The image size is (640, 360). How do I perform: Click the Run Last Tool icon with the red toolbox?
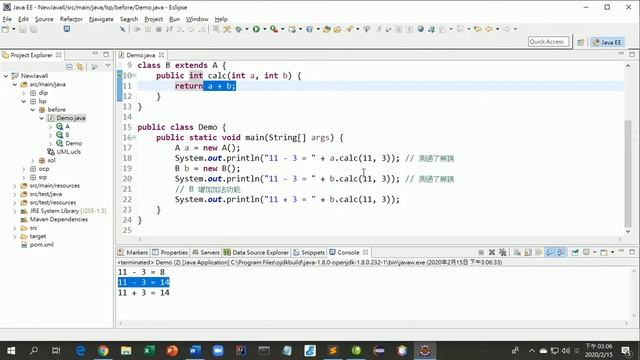pyautogui.click(x=274, y=29)
